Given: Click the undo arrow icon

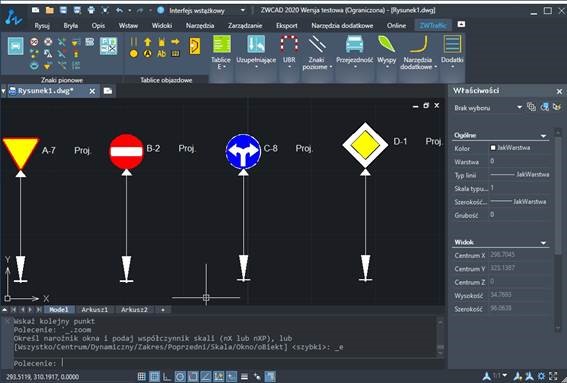Looking at the screenshot, I should (119, 10).
